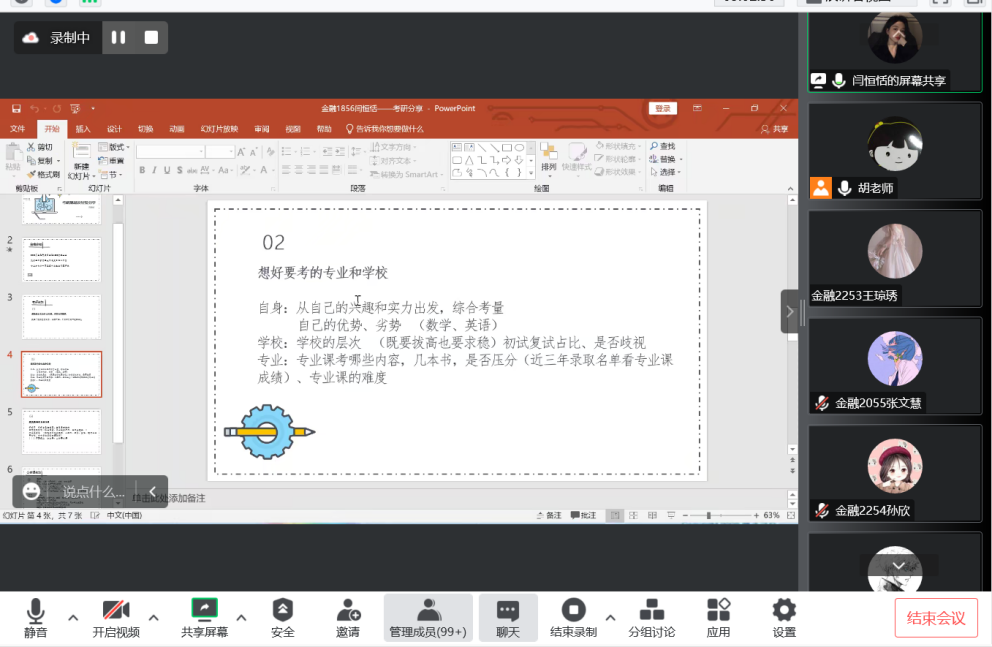Pause the cloud recording

tap(119, 38)
